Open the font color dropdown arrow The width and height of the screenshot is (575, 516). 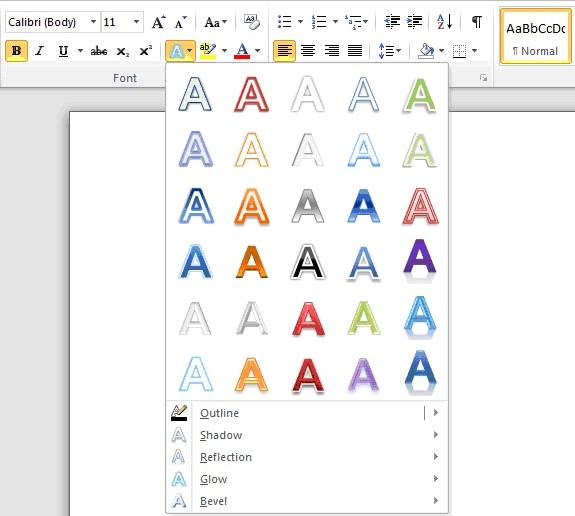tap(258, 51)
